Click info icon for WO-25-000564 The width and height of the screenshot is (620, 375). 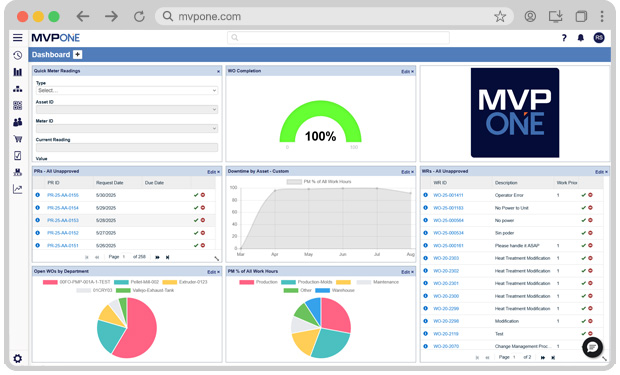tap(425, 220)
